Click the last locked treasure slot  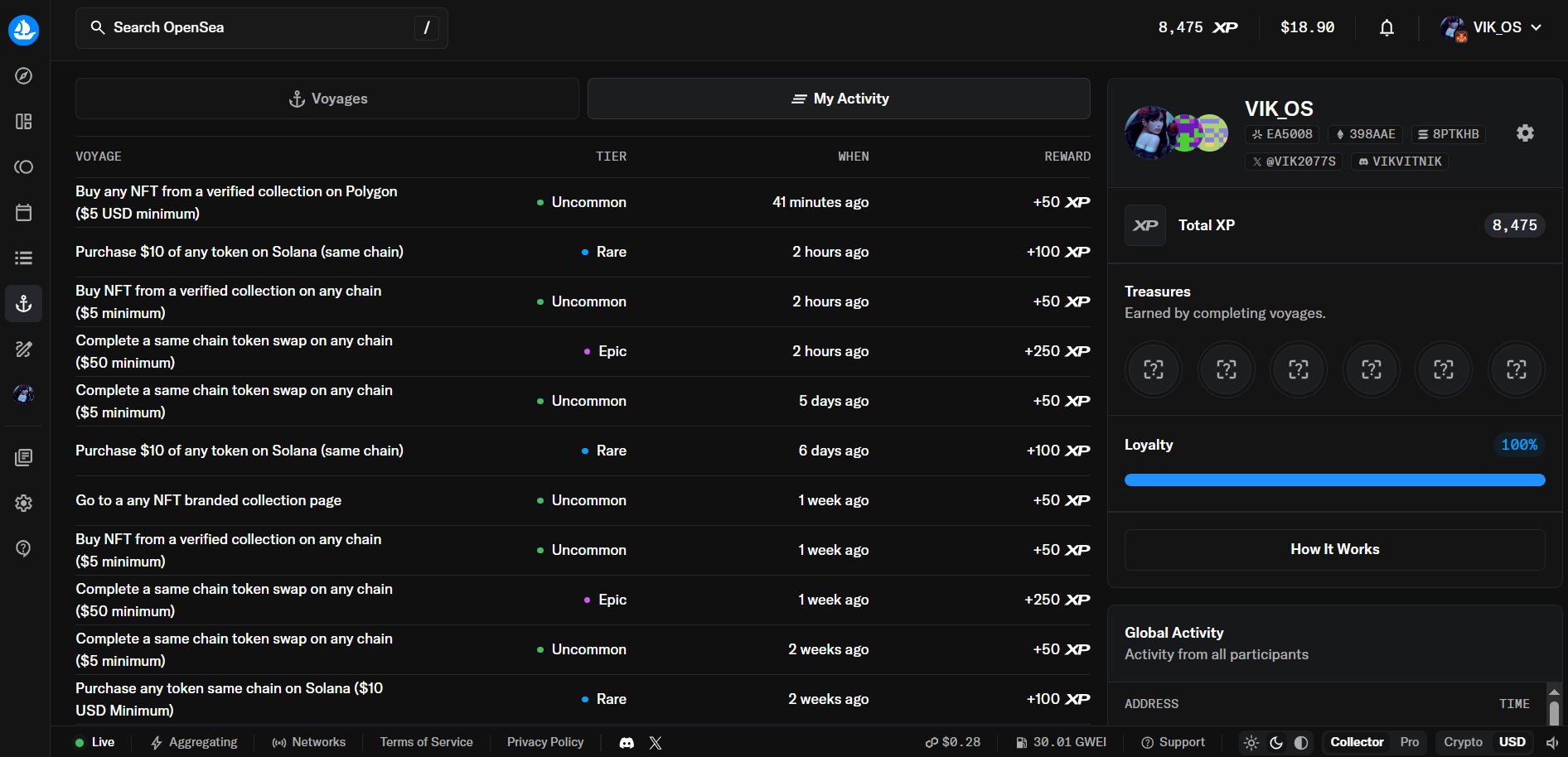coord(1517,369)
